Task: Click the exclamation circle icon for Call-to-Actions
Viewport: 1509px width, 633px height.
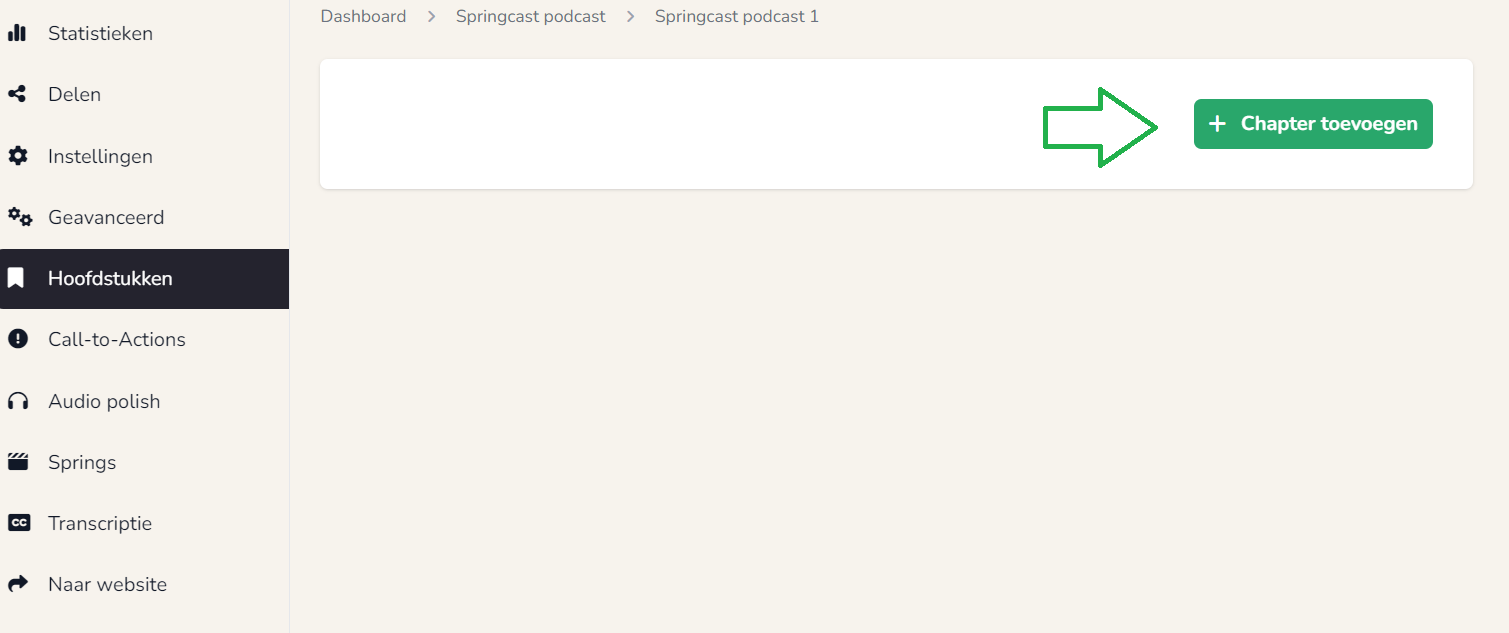Action: tap(17, 339)
